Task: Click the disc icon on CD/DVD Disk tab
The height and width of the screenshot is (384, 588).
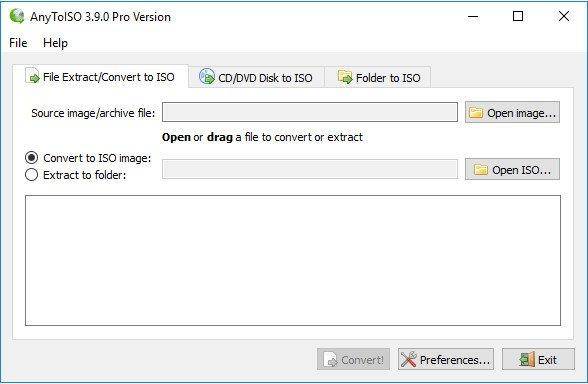Action: click(x=207, y=76)
